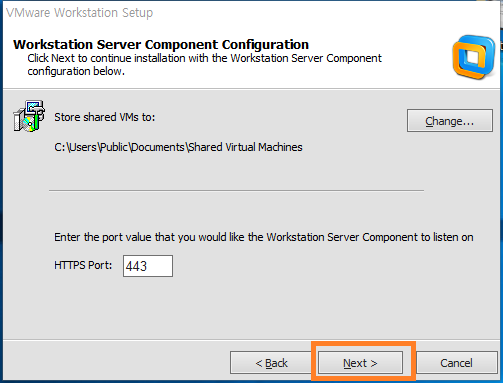Open the Change... folder location dialog
Image resolution: width=503 pixels, height=383 pixels.
point(449,120)
